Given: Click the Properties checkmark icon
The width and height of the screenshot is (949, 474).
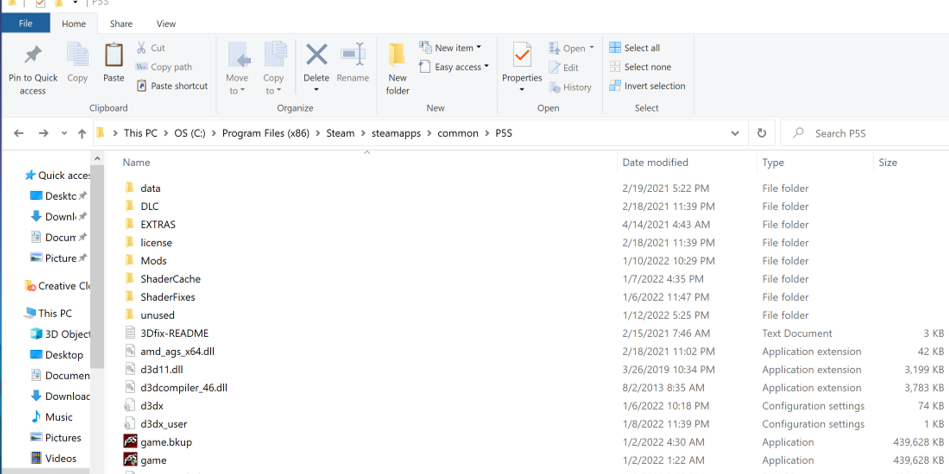Looking at the screenshot, I should [522, 56].
